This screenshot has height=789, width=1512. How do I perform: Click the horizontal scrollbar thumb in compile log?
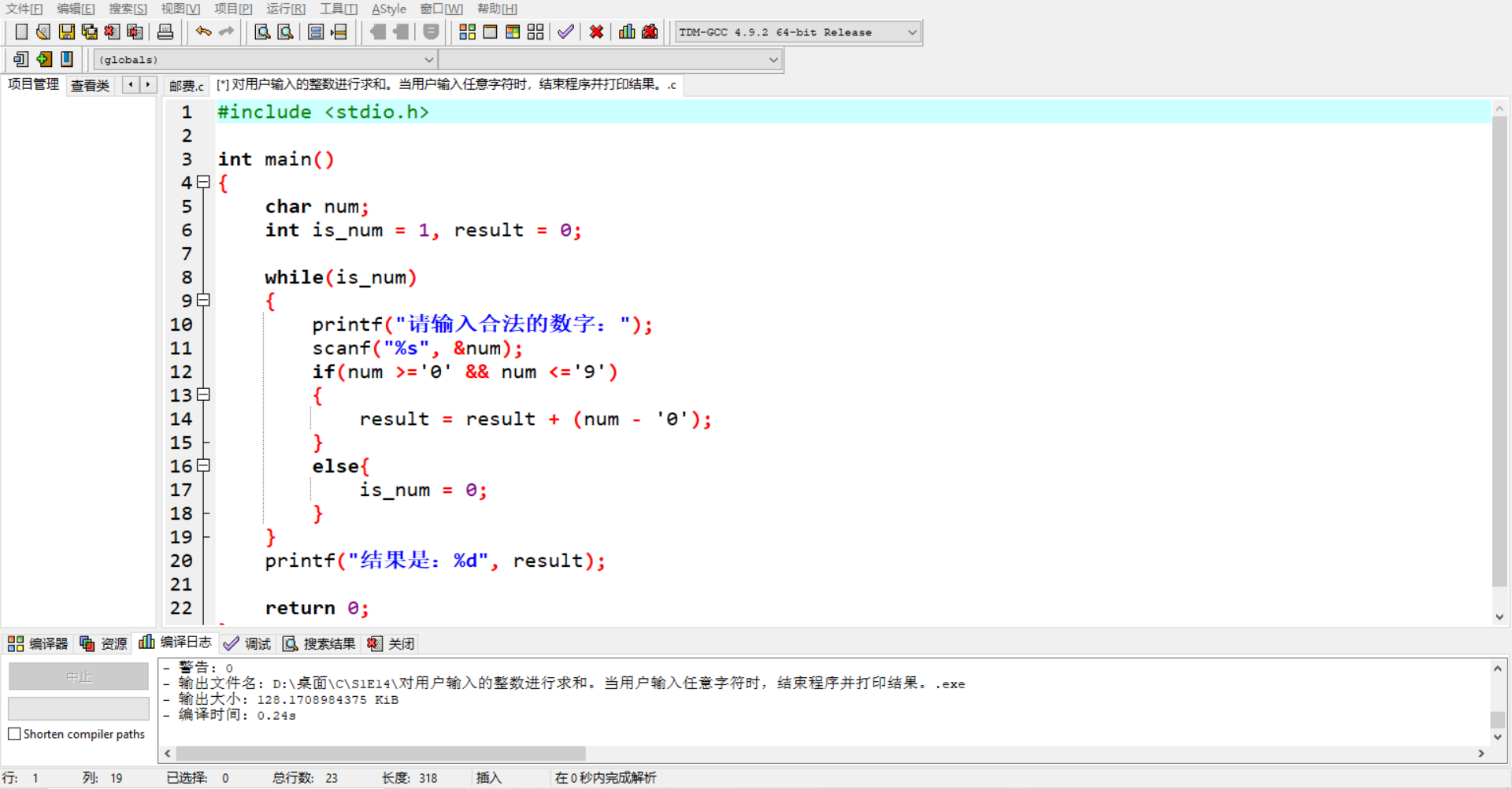[380, 754]
